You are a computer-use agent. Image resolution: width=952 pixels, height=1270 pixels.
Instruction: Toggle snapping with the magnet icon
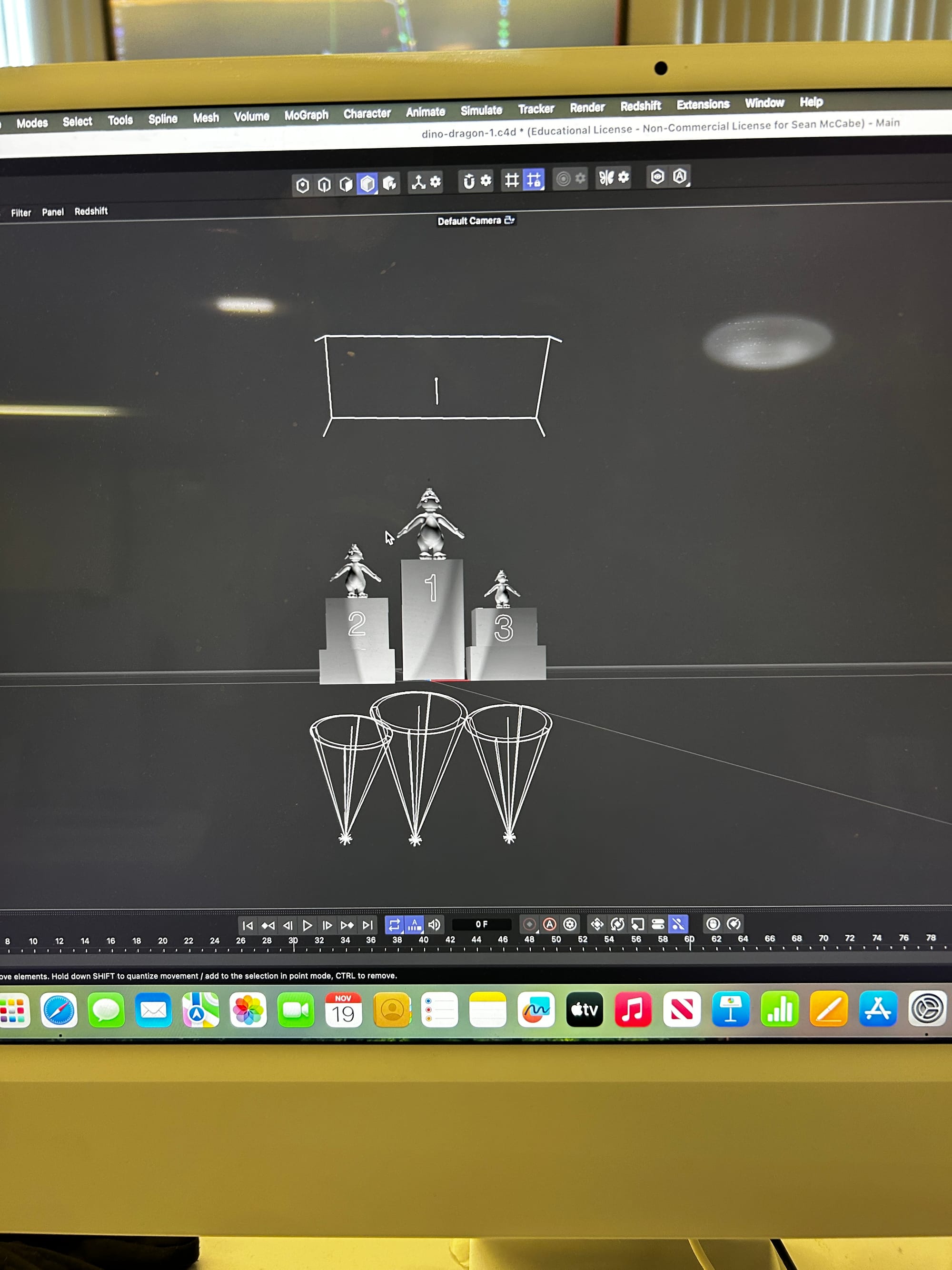[x=468, y=181]
